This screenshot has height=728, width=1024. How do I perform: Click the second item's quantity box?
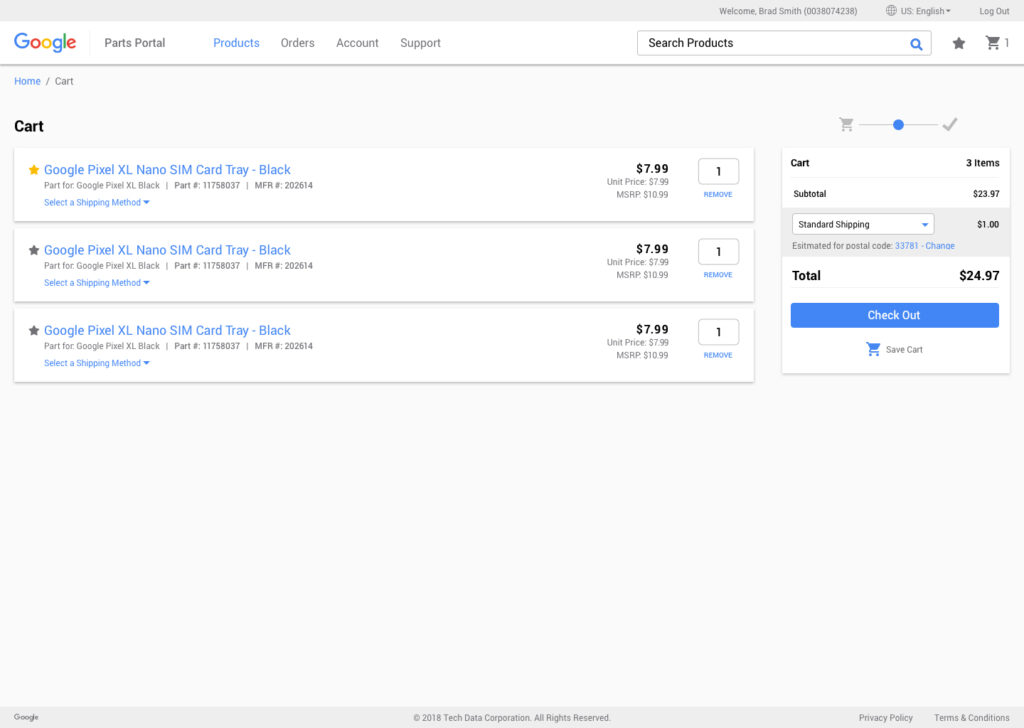point(718,252)
